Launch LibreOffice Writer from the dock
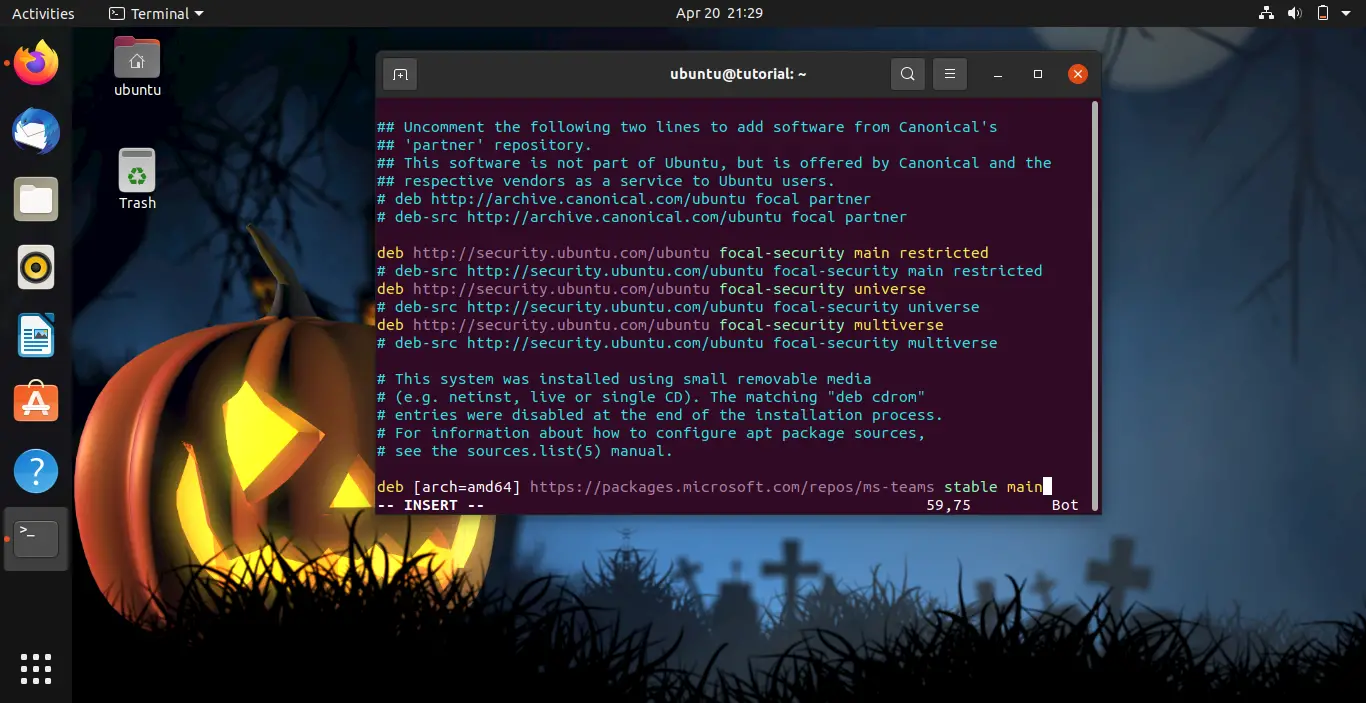The width and height of the screenshot is (1366, 703). (36, 335)
